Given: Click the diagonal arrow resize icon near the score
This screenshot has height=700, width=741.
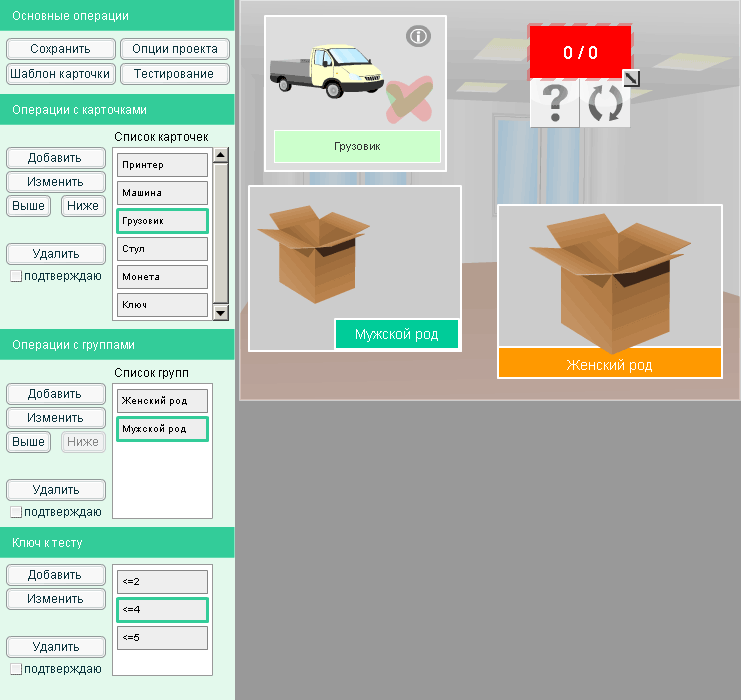Looking at the screenshot, I should [x=632, y=78].
